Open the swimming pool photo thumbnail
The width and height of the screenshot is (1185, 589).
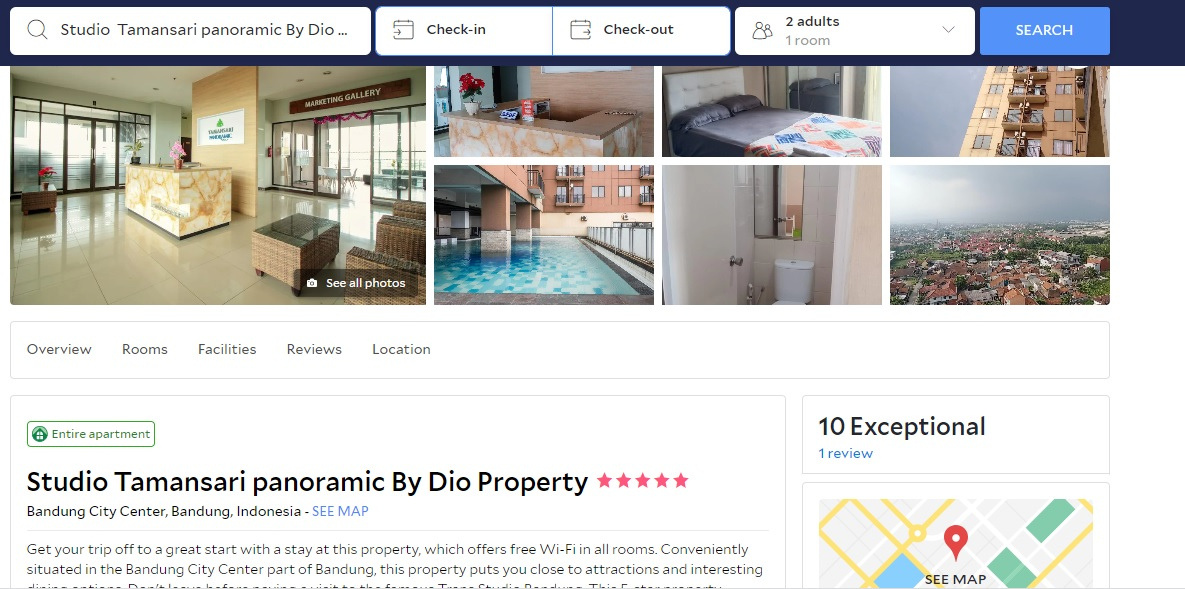pos(543,235)
